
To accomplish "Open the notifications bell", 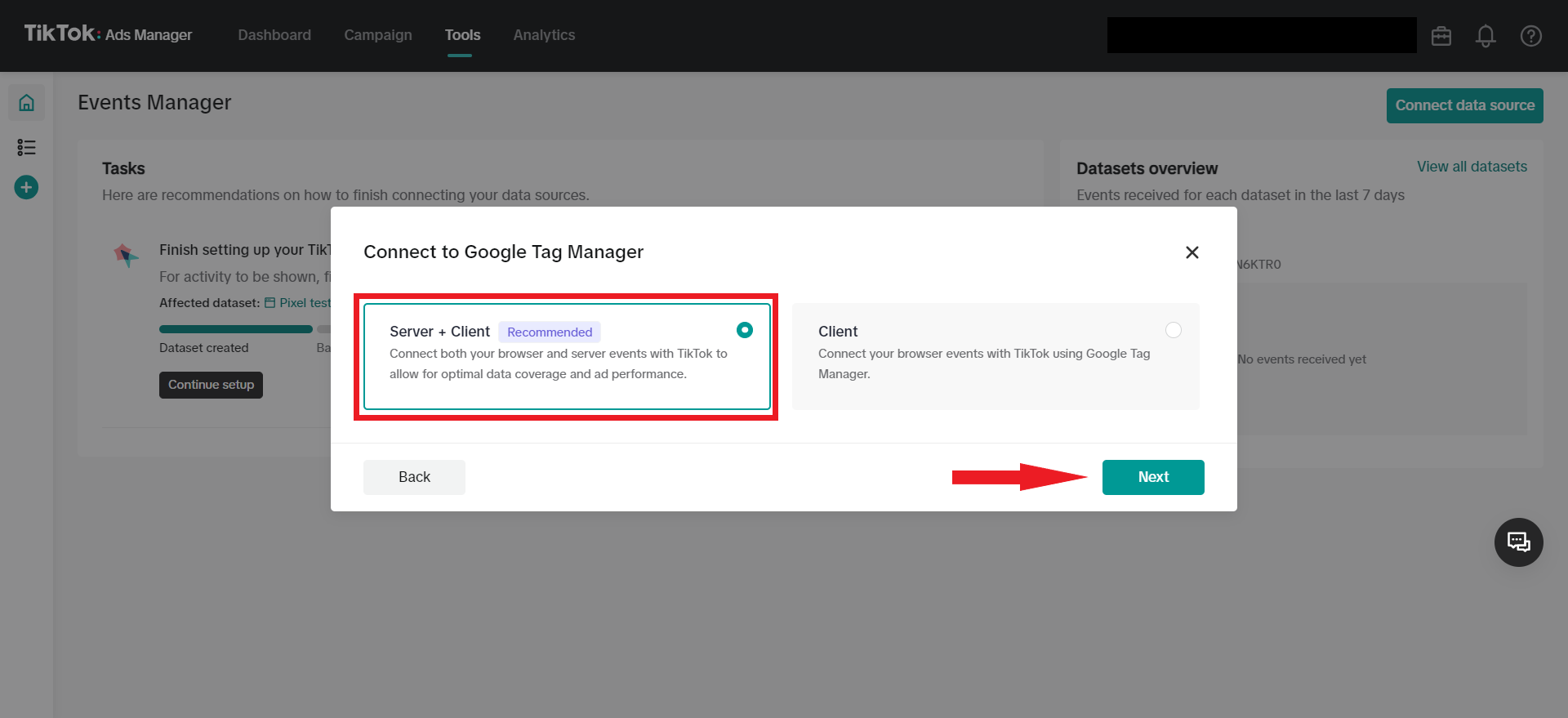I will click(x=1486, y=36).
